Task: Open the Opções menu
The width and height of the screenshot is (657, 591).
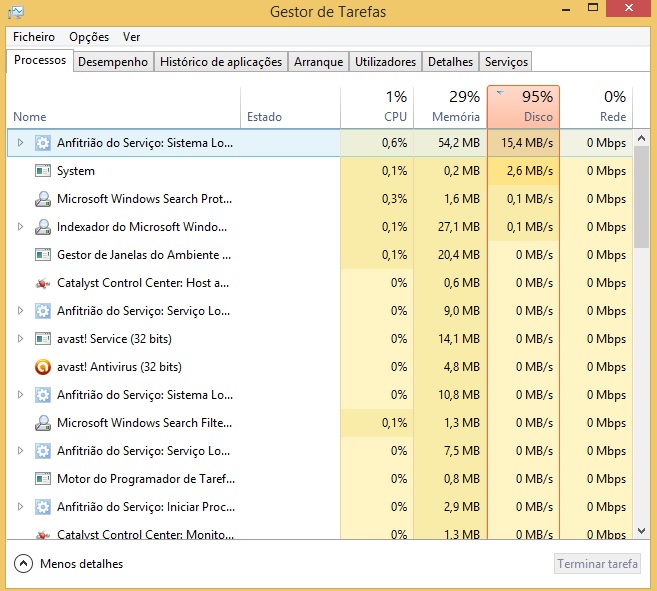Action: 89,37
